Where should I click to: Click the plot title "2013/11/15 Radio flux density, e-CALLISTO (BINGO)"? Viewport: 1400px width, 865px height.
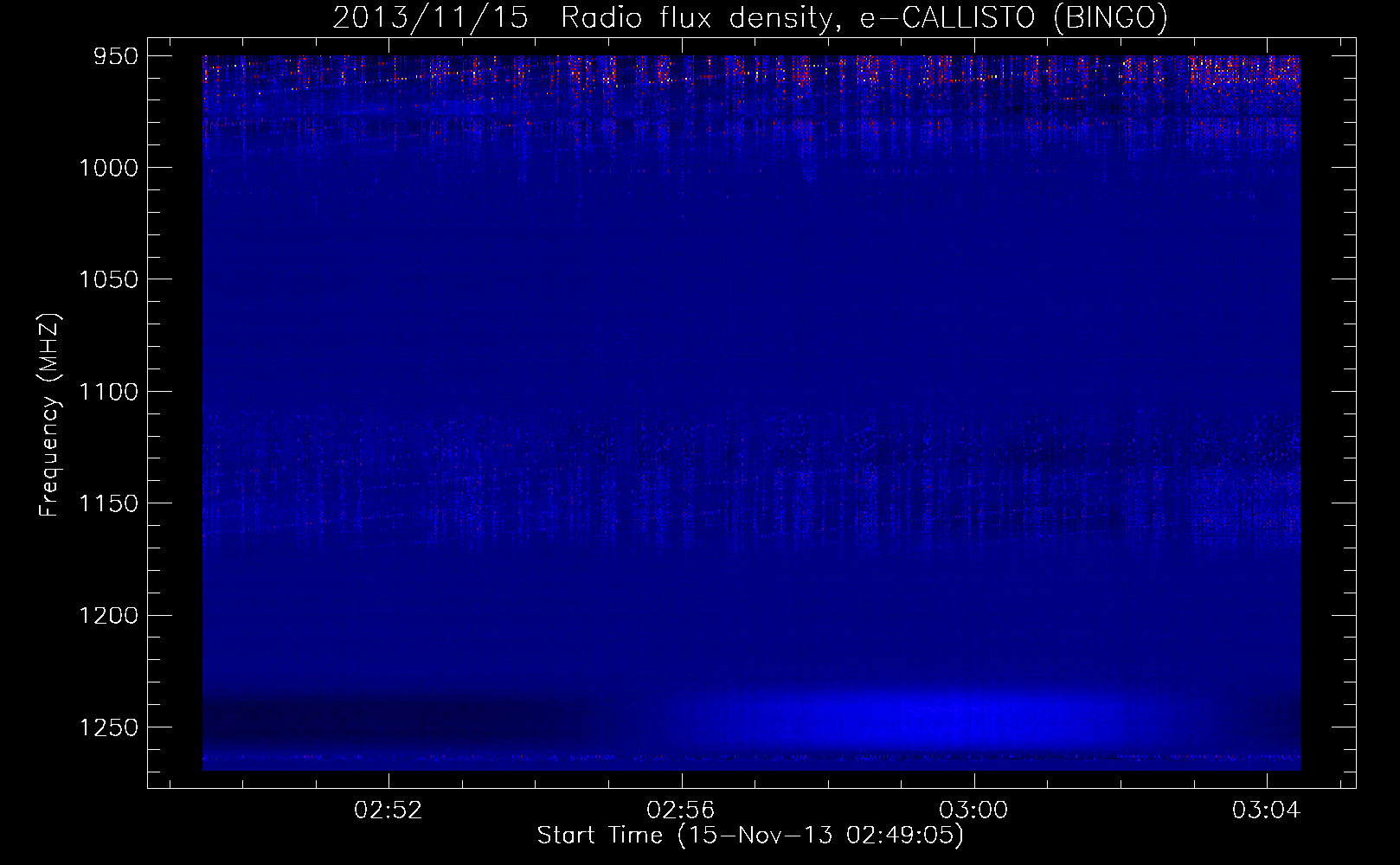point(750,17)
